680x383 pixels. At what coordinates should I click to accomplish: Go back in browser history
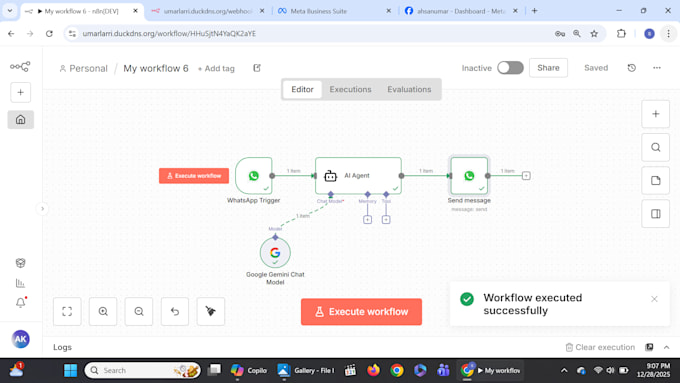(x=11, y=33)
